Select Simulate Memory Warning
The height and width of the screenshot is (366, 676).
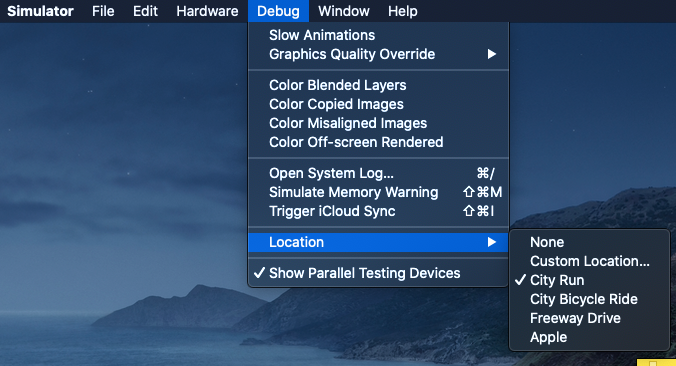(379, 192)
